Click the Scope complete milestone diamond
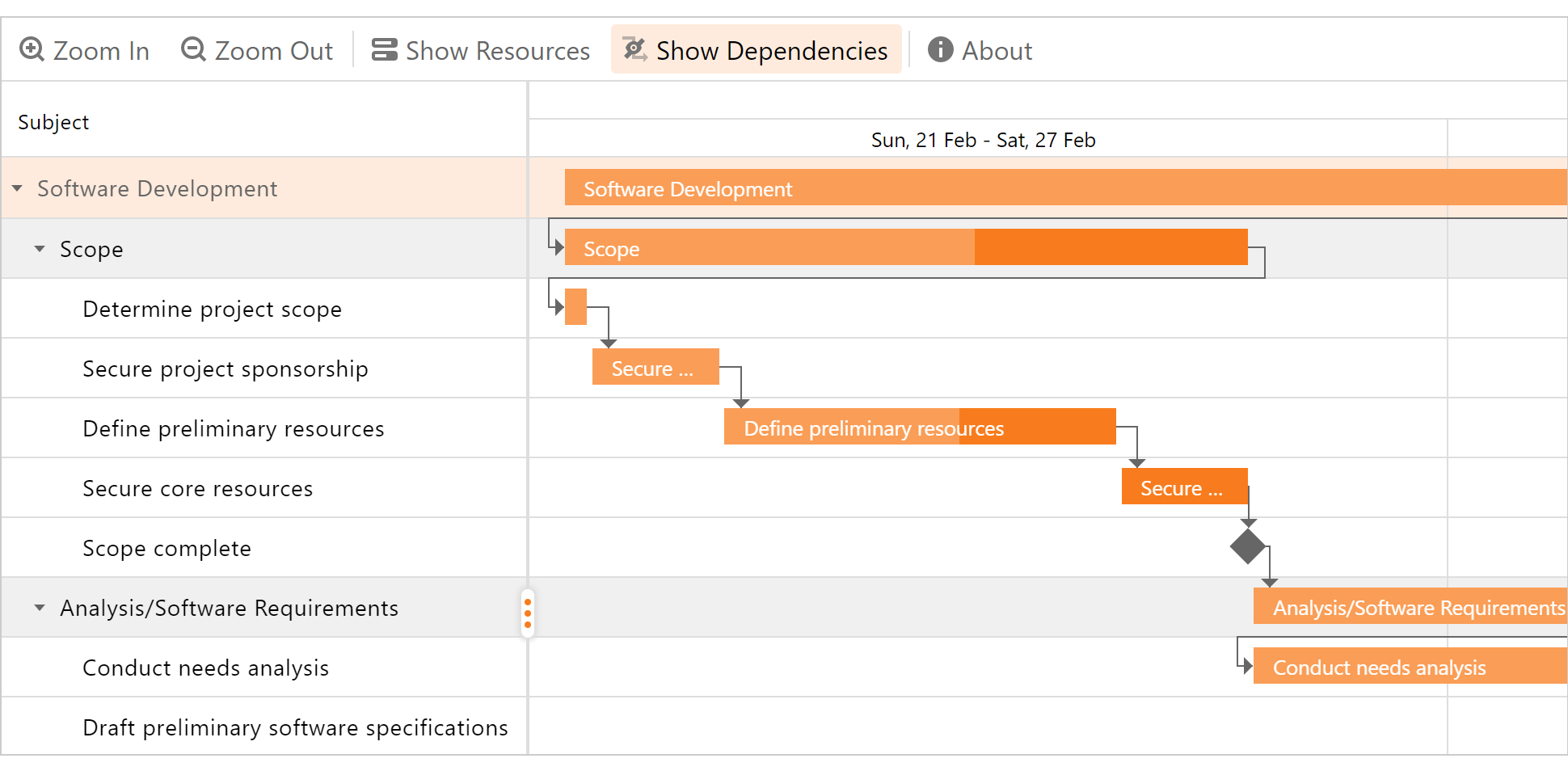The height and width of the screenshot is (771, 1568). click(x=1247, y=548)
